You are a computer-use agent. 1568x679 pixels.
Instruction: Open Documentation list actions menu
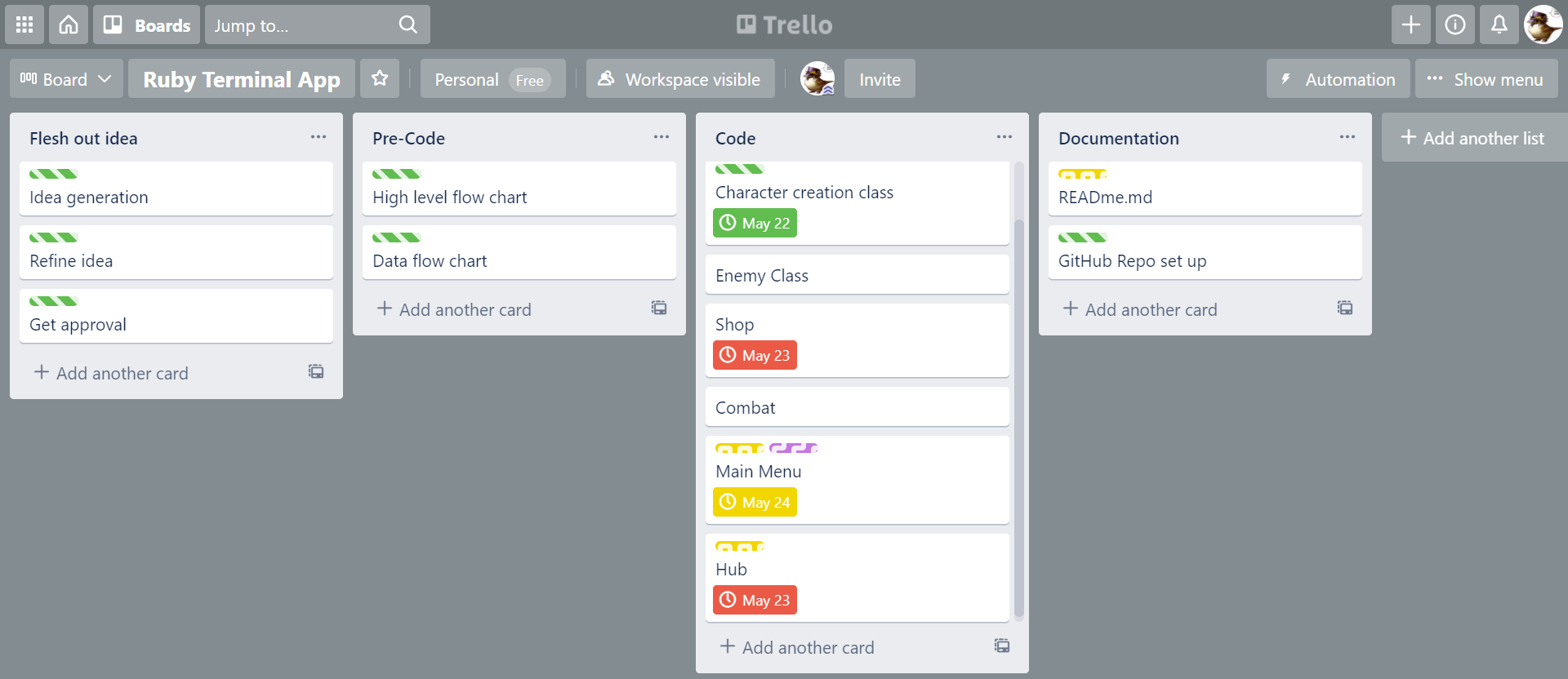1347,137
